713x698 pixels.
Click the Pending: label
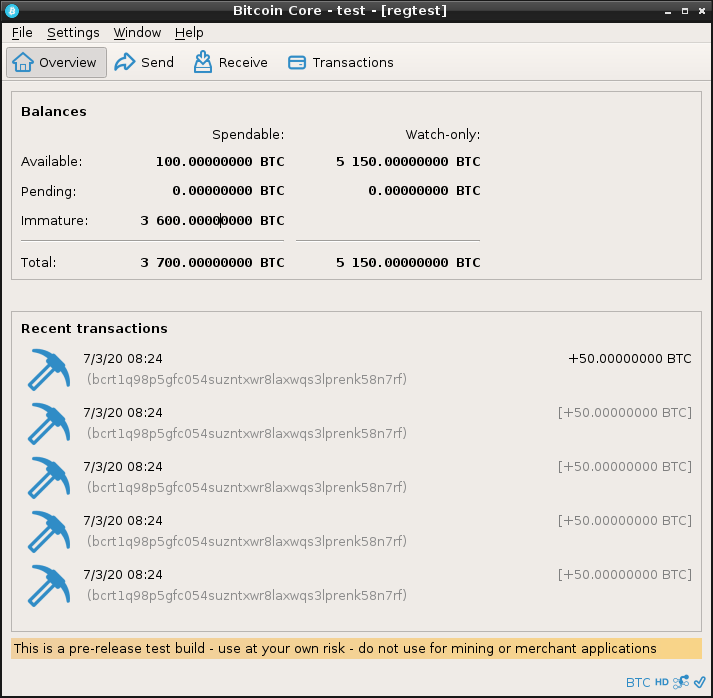click(x=49, y=191)
